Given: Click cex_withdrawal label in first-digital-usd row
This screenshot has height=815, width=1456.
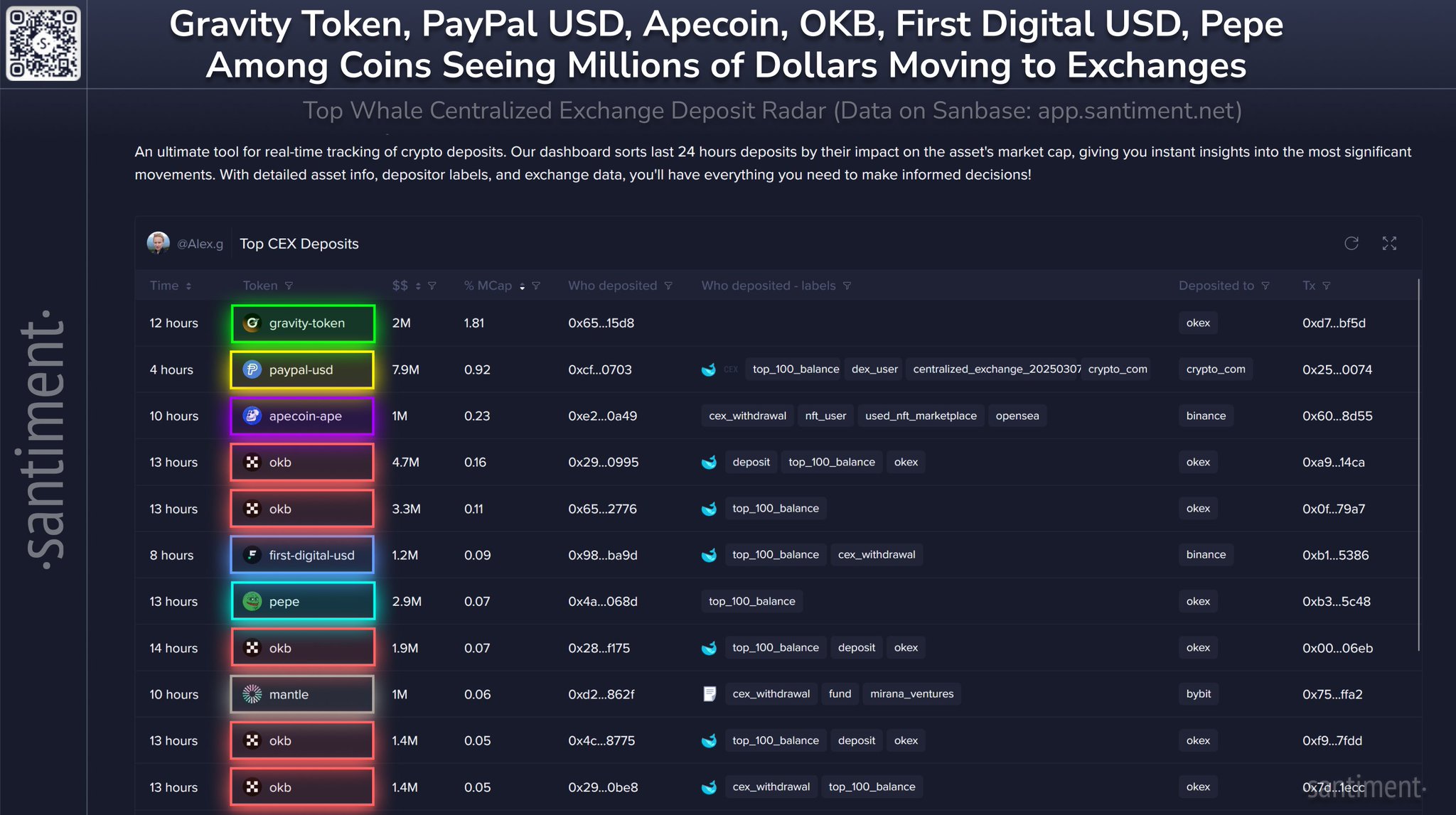Looking at the screenshot, I should [x=877, y=555].
